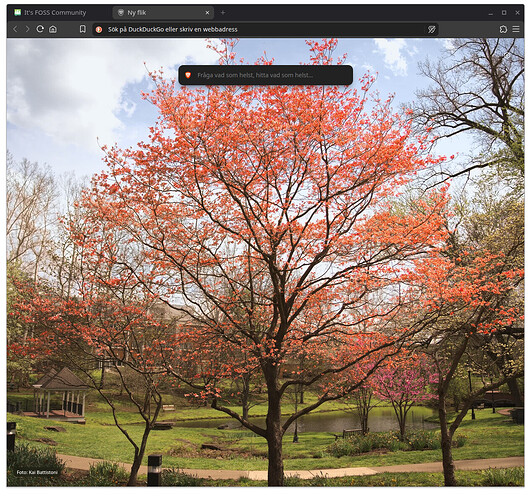Click the DuckDuckGo search engine icon in address bar

[x=99, y=30]
